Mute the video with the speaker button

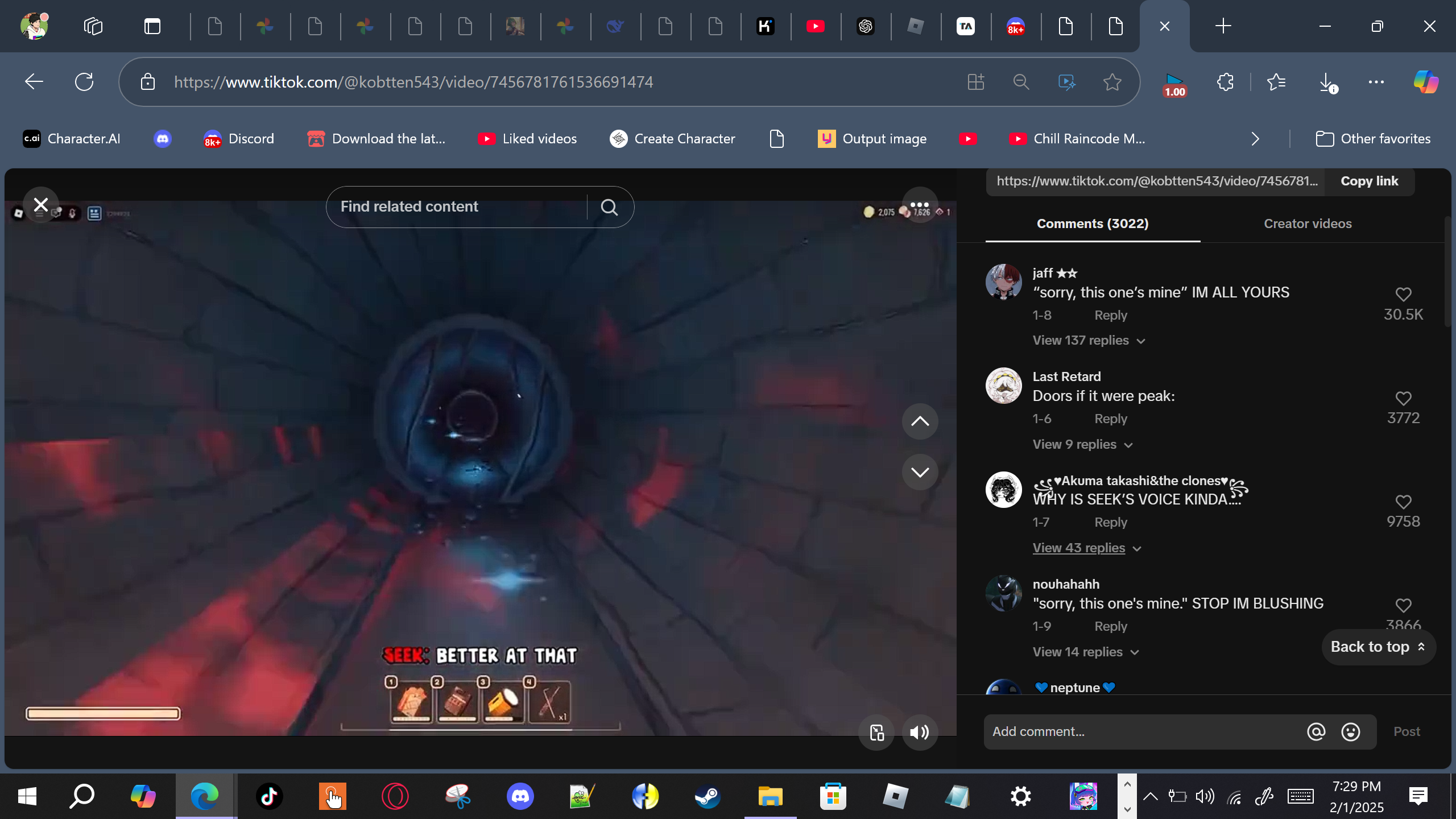[919, 733]
